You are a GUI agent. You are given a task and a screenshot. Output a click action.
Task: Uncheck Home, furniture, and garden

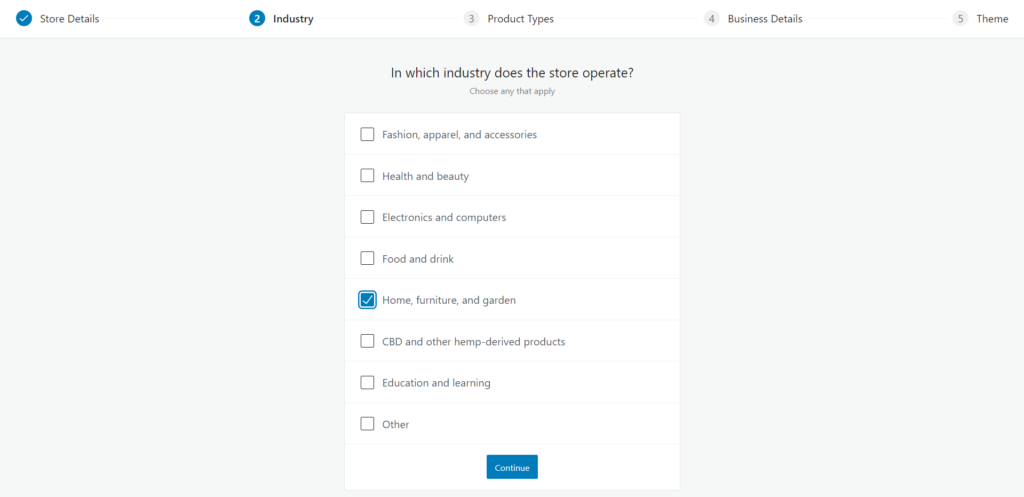pos(367,300)
